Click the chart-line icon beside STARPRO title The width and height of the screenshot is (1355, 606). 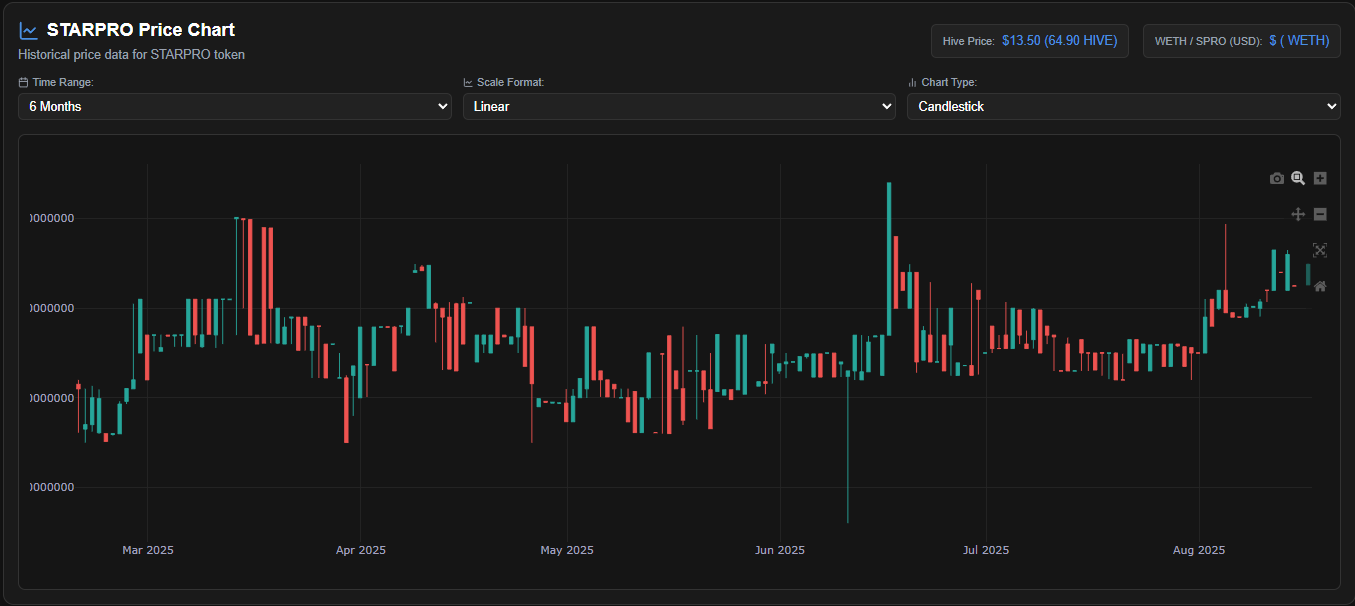pos(28,31)
